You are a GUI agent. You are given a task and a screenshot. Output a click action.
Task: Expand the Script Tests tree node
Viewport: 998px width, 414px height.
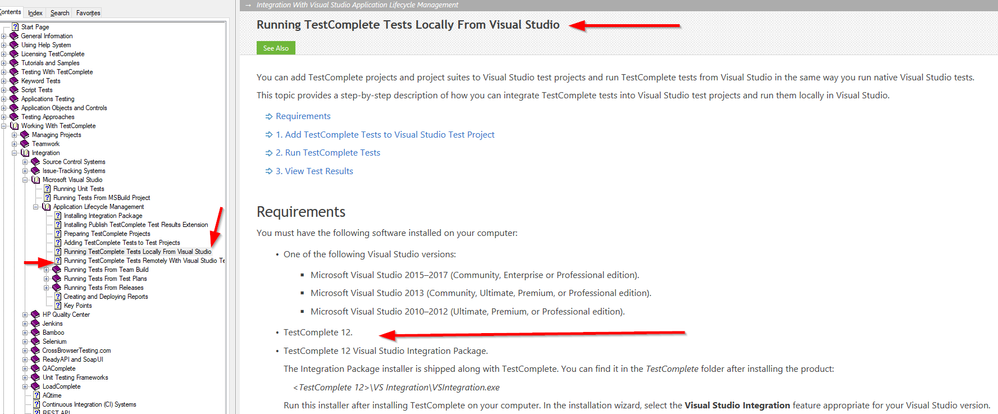coord(4,90)
